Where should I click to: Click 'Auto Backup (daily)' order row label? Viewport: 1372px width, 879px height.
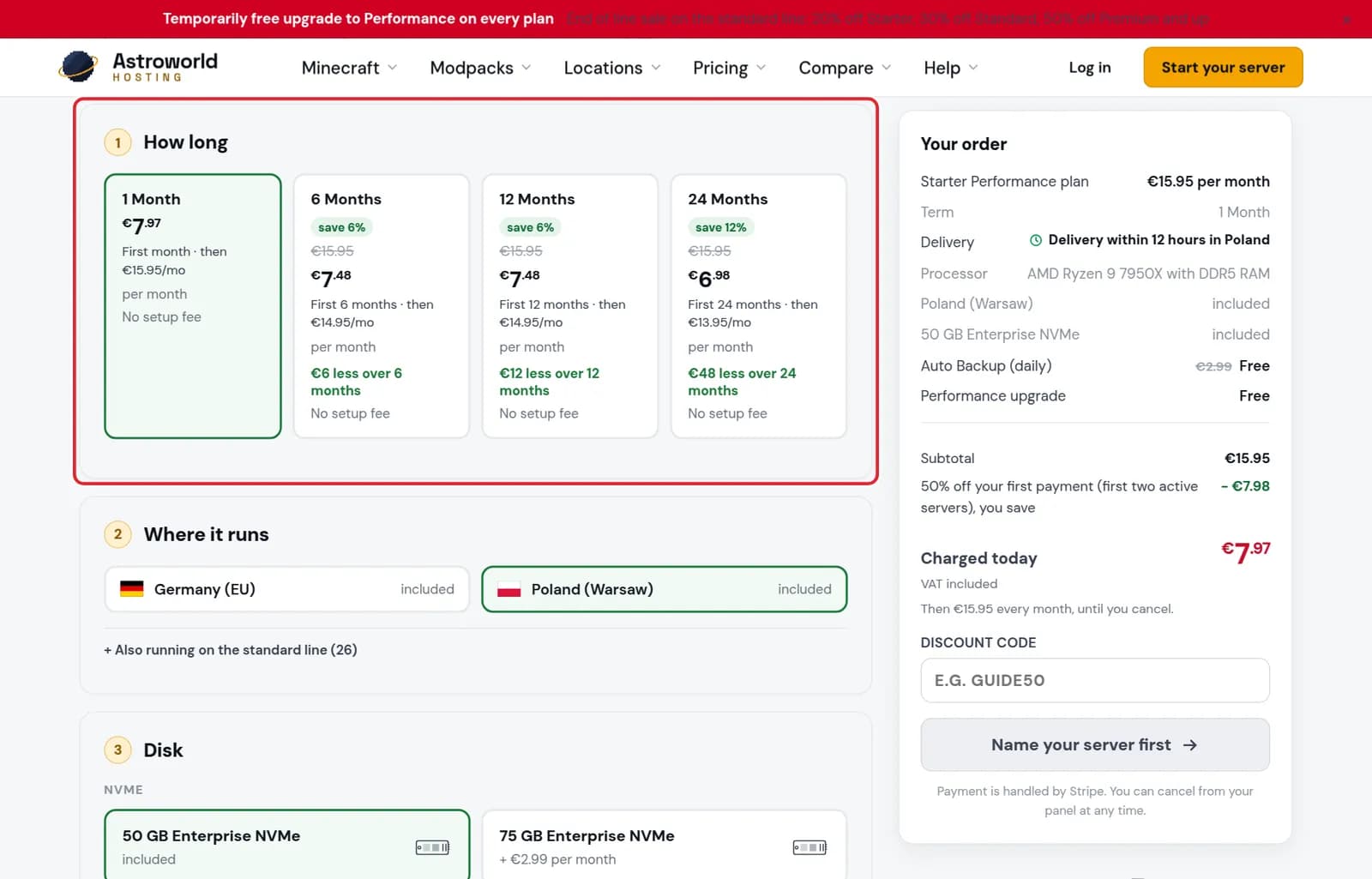pyautogui.click(x=986, y=366)
